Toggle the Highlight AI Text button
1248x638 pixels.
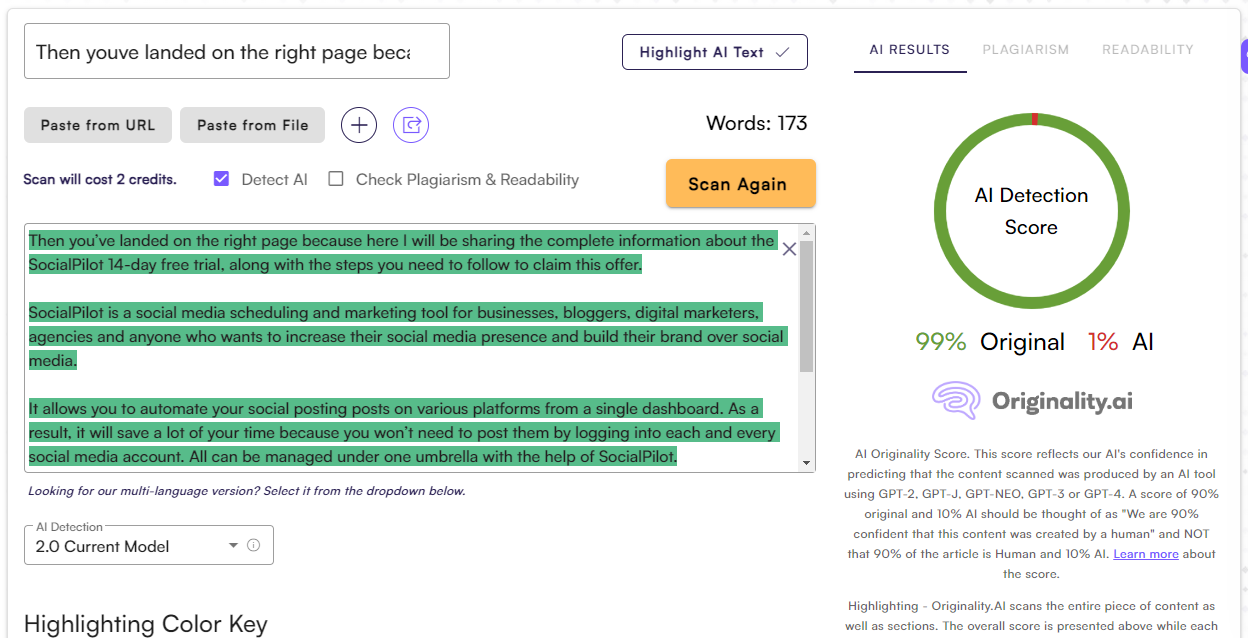(x=715, y=52)
